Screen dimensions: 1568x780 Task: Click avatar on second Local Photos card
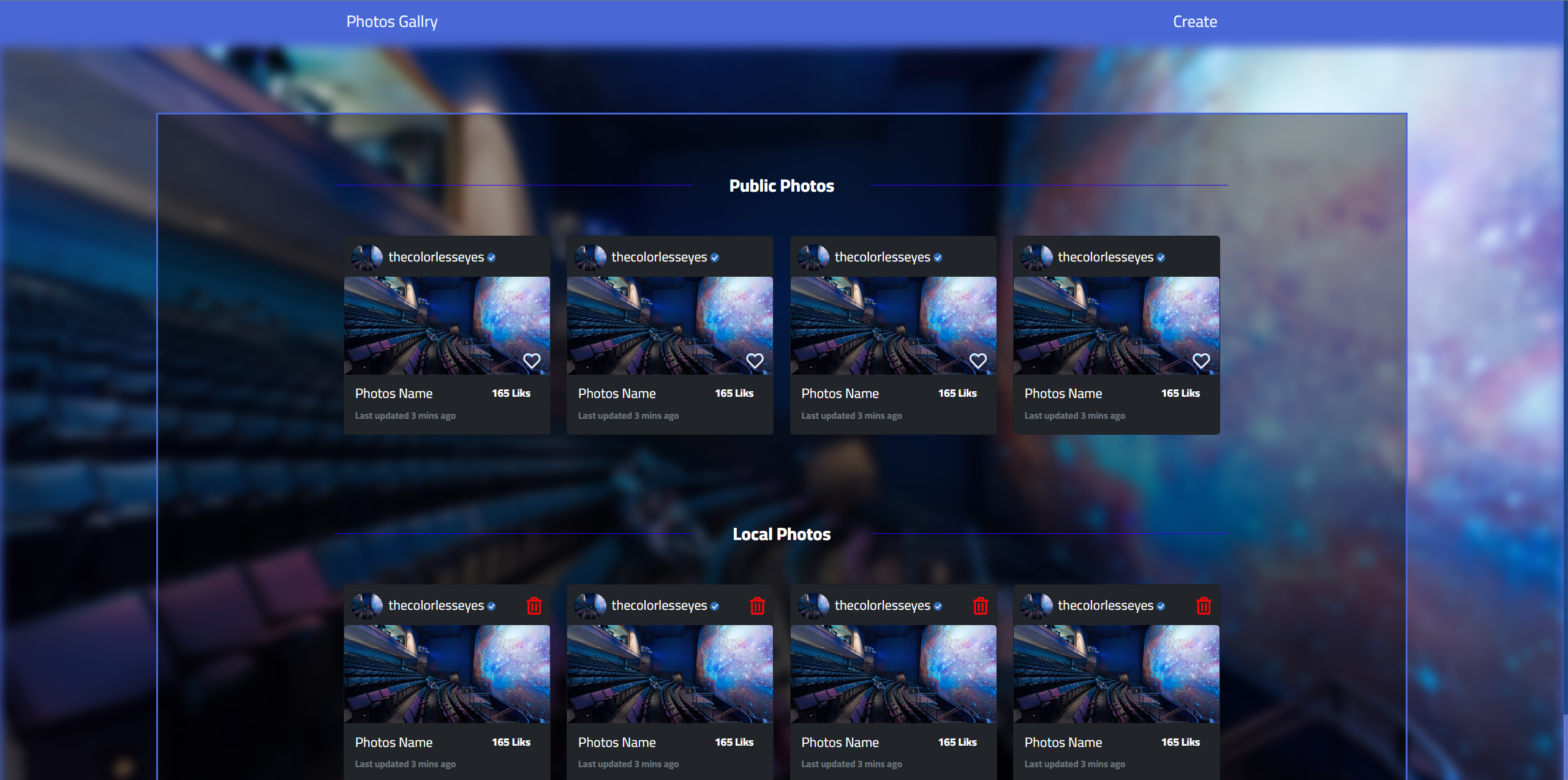pos(590,606)
